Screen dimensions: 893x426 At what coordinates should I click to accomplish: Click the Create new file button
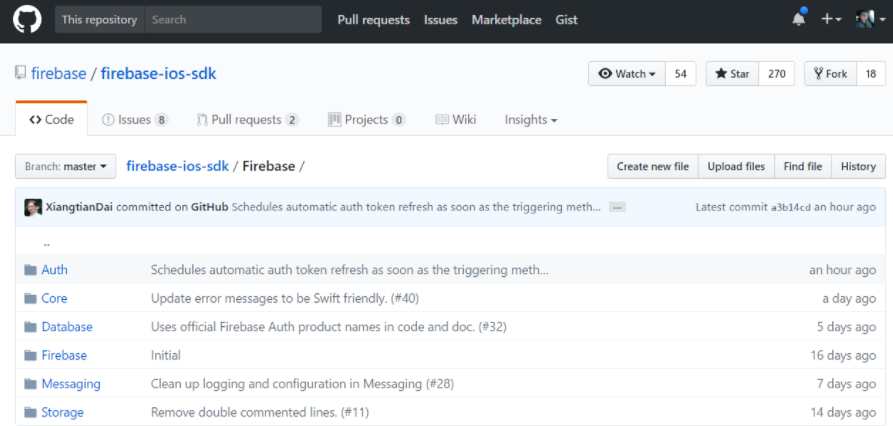tap(652, 167)
